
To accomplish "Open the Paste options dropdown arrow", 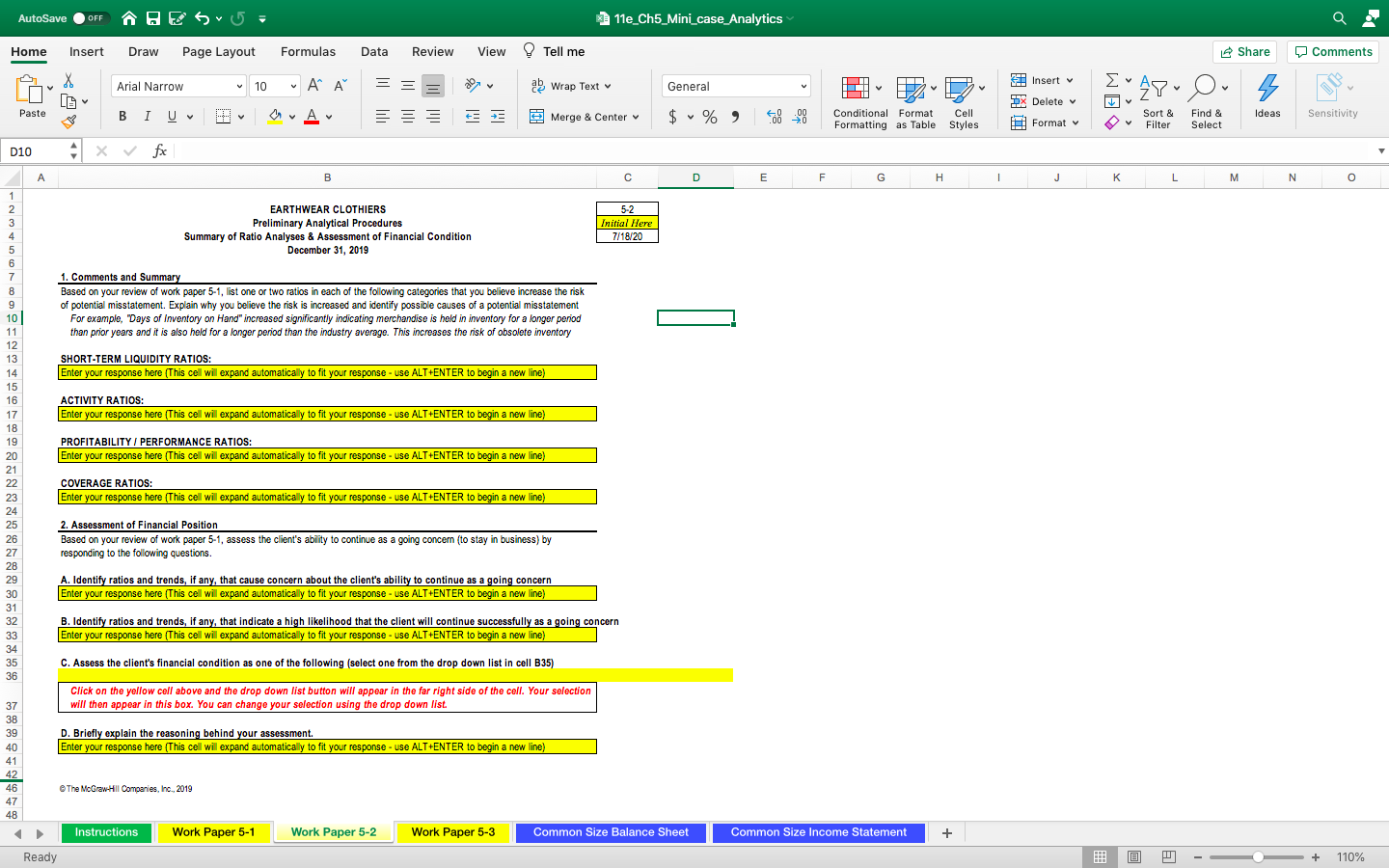I will [50, 88].
